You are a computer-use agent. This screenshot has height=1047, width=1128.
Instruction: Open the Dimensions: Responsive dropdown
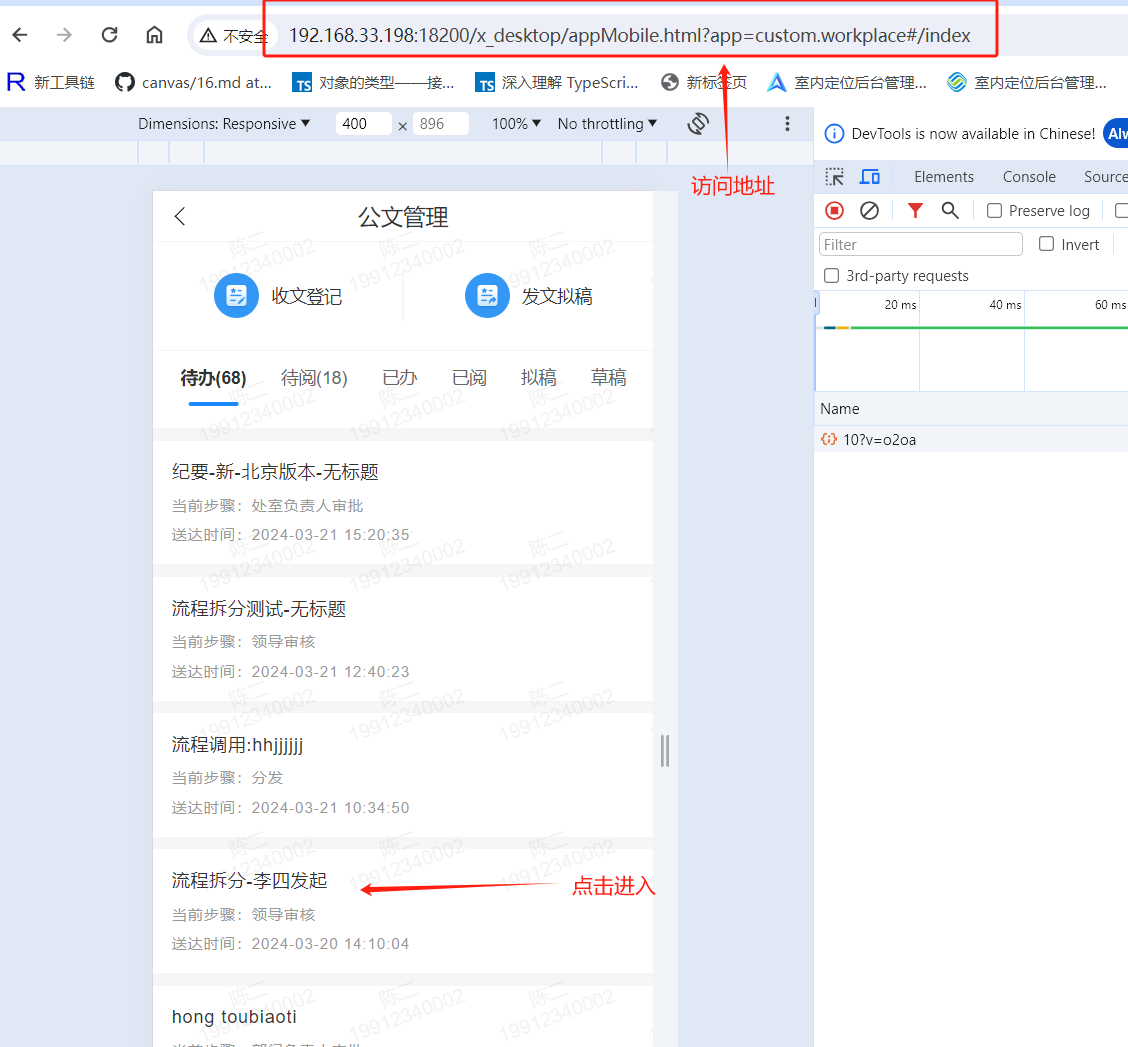coord(224,124)
